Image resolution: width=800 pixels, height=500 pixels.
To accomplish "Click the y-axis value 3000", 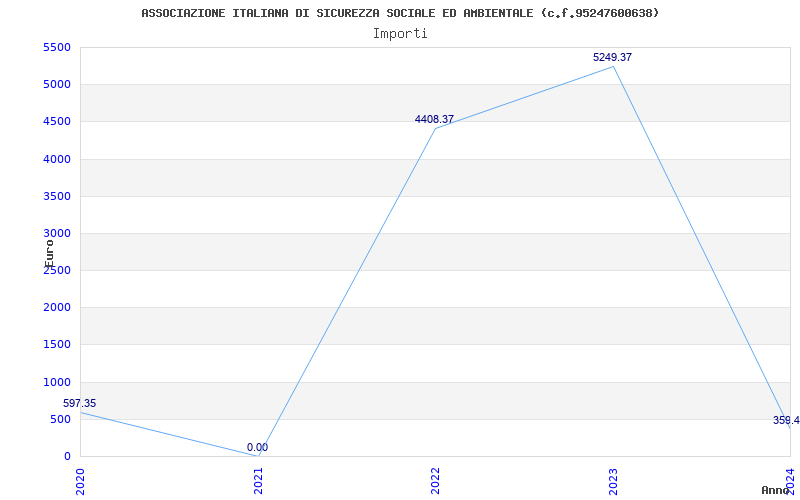I will 57,234.
